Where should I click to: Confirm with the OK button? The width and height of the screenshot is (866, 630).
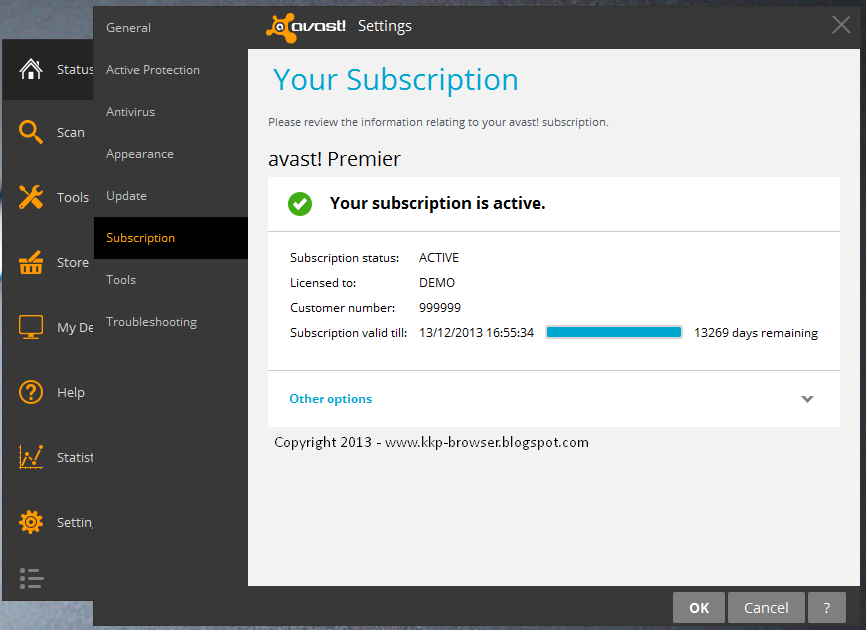click(699, 607)
